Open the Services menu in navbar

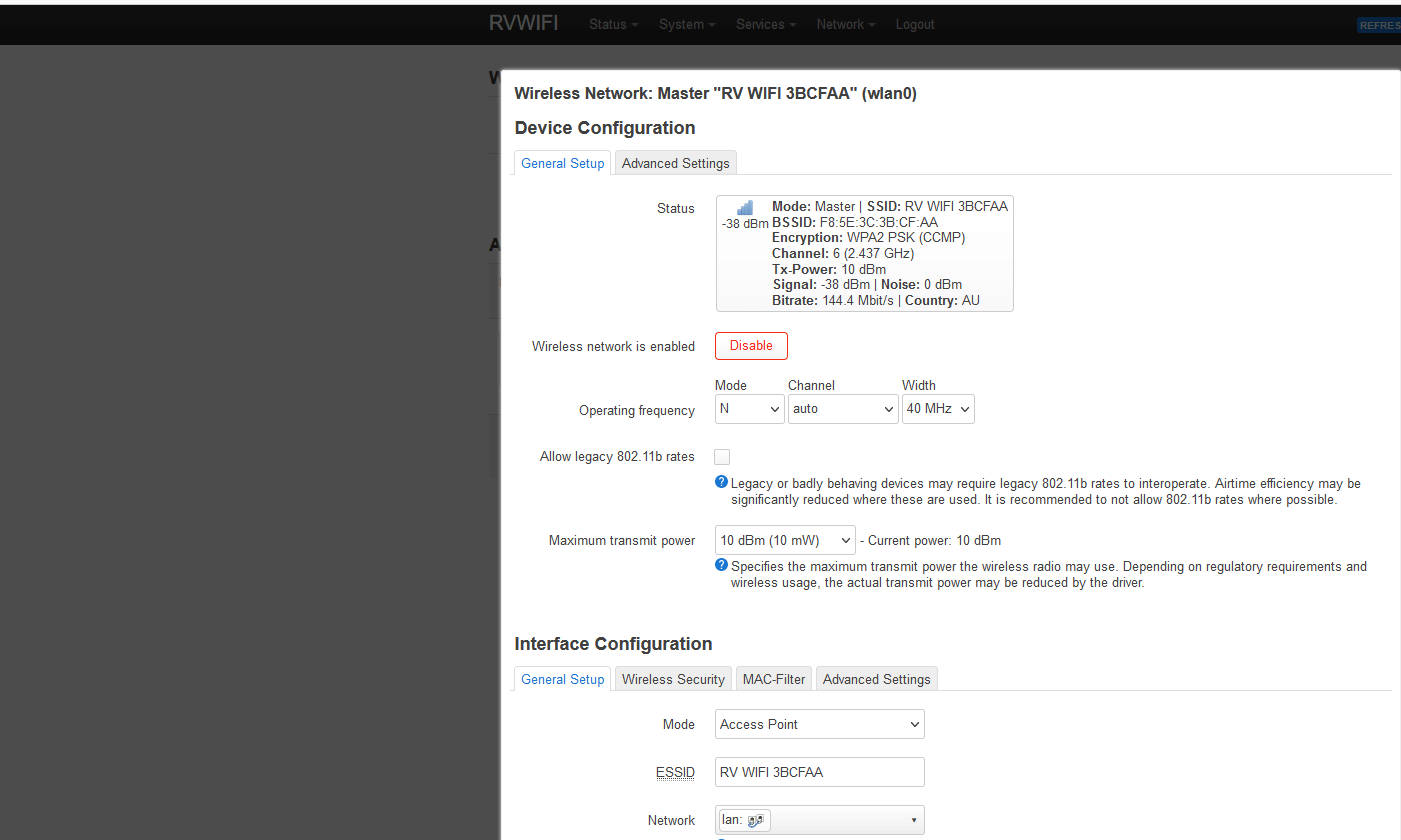765,25
